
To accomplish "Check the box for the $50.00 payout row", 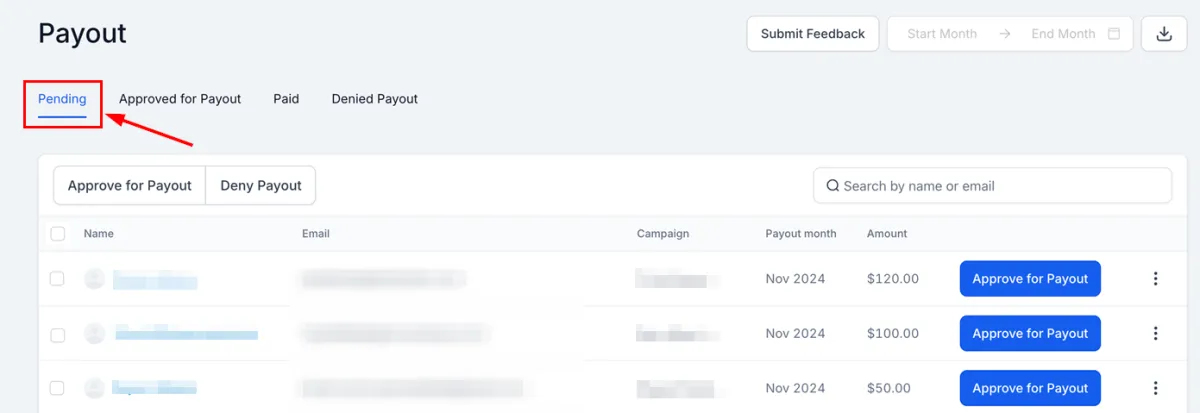I will (58, 388).
